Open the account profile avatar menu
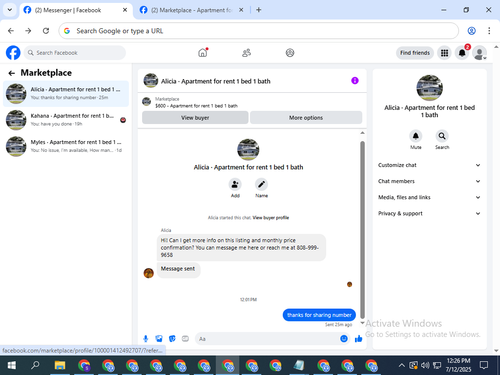 coord(480,53)
